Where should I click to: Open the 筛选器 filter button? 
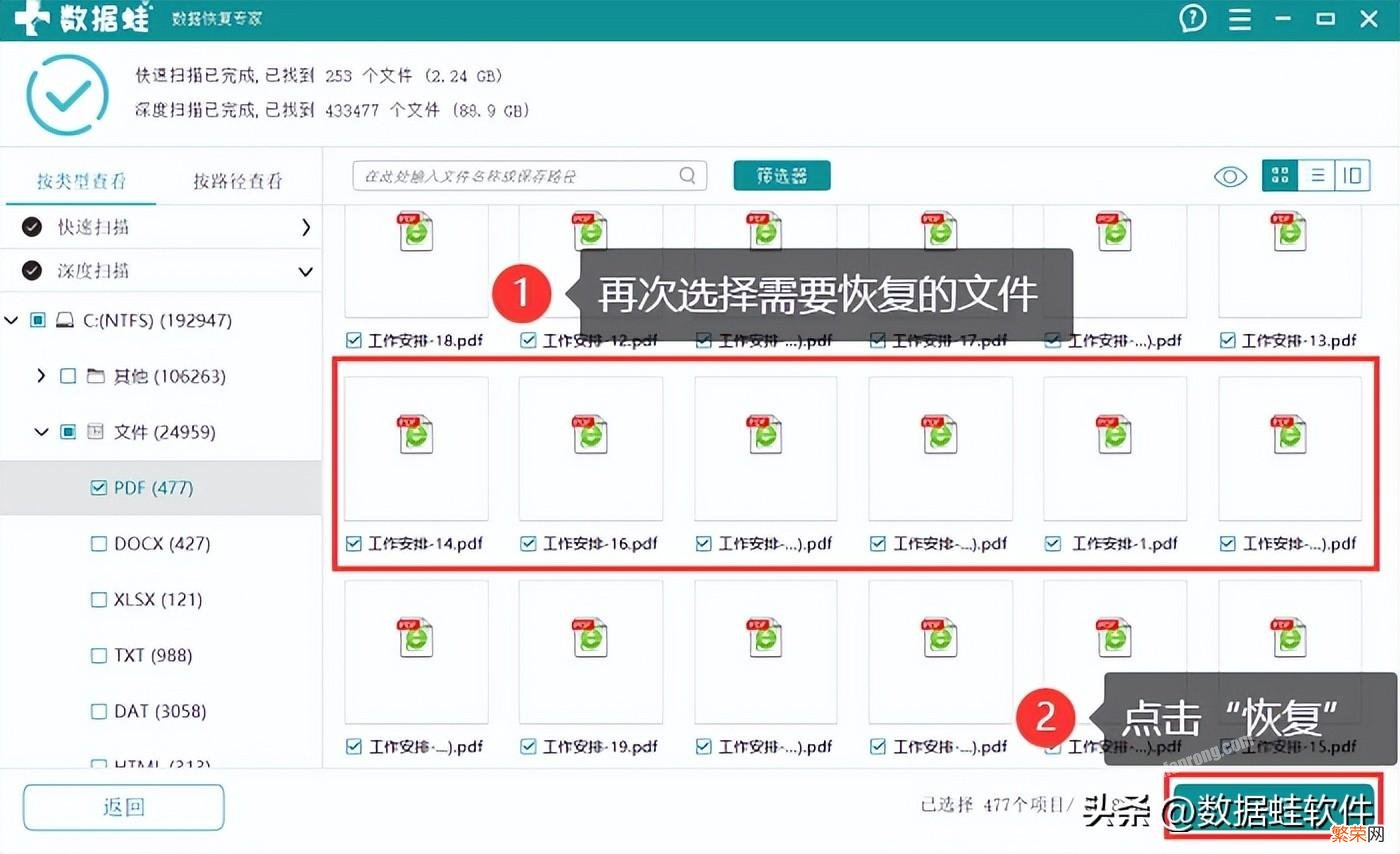tap(782, 176)
